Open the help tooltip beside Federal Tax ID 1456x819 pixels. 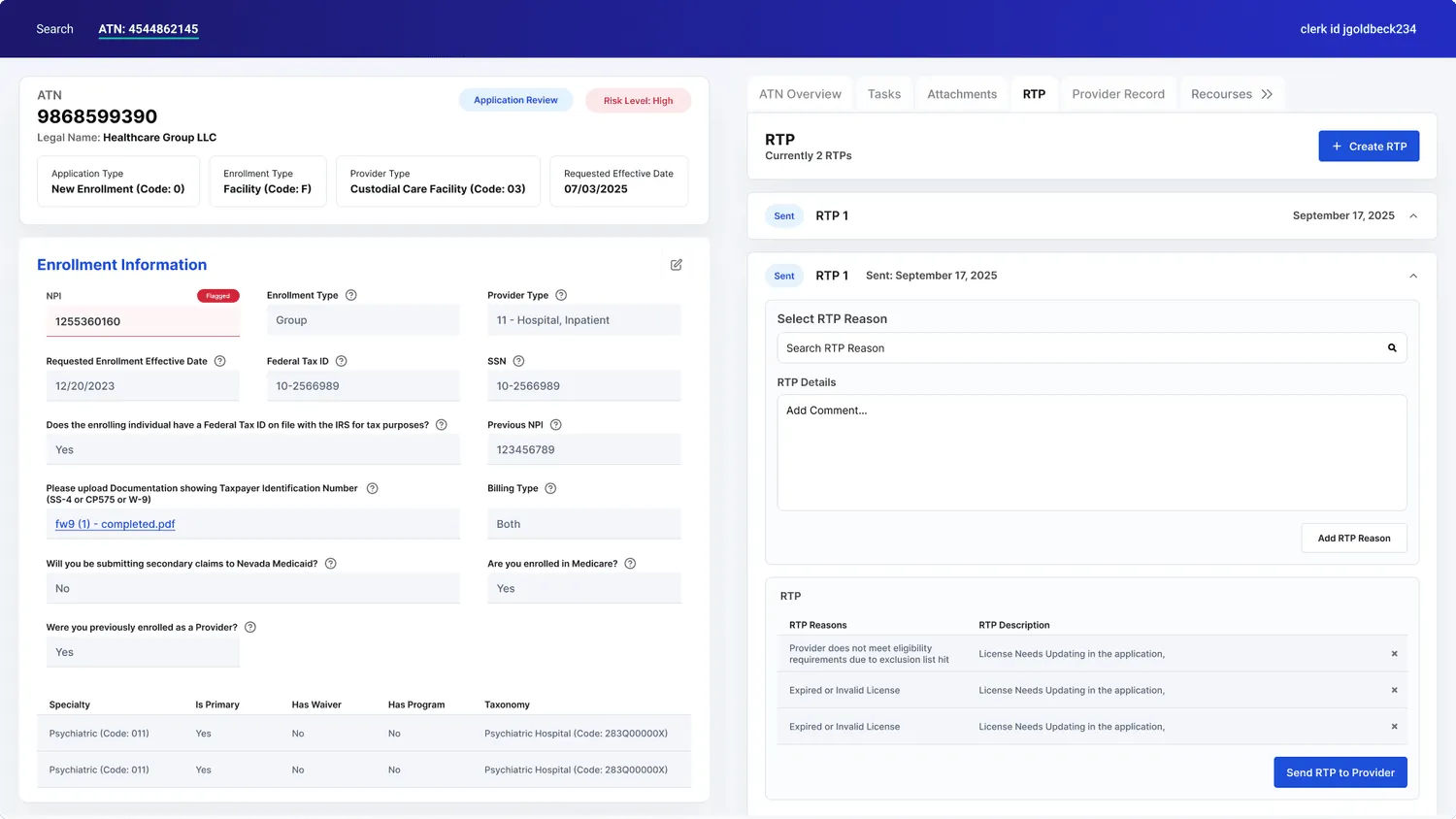click(x=342, y=361)
